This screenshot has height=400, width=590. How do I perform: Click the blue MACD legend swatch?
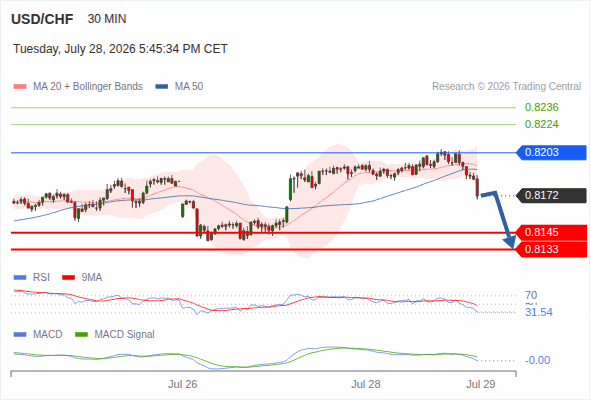[20, 335]
